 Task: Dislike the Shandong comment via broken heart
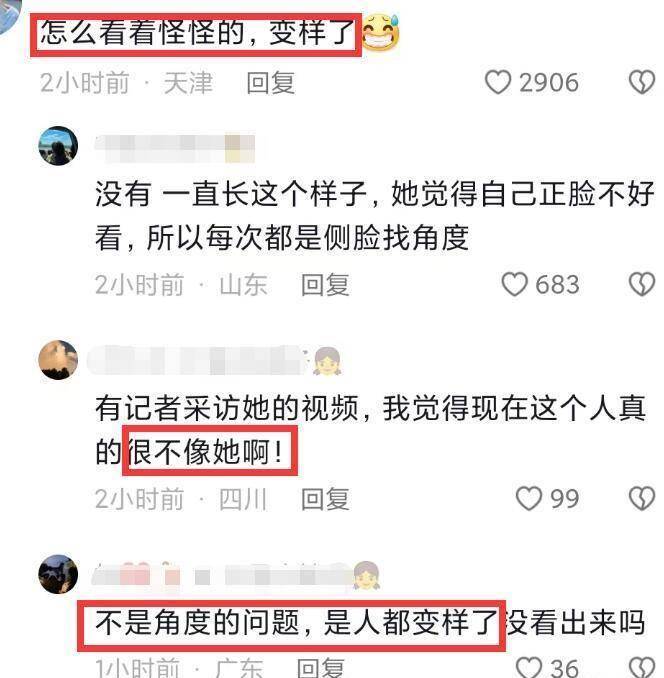coord(642,284)
